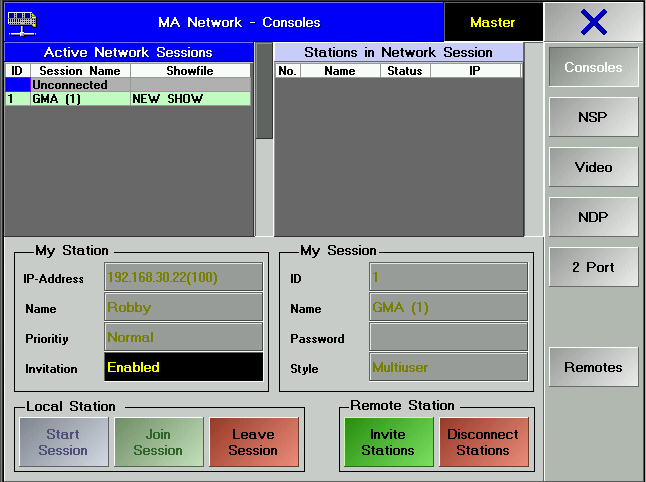Image resolution: width=646 pixels, height=482 pixels.
Task: Close the MA Network dialog with X
Action: (594, 22)
